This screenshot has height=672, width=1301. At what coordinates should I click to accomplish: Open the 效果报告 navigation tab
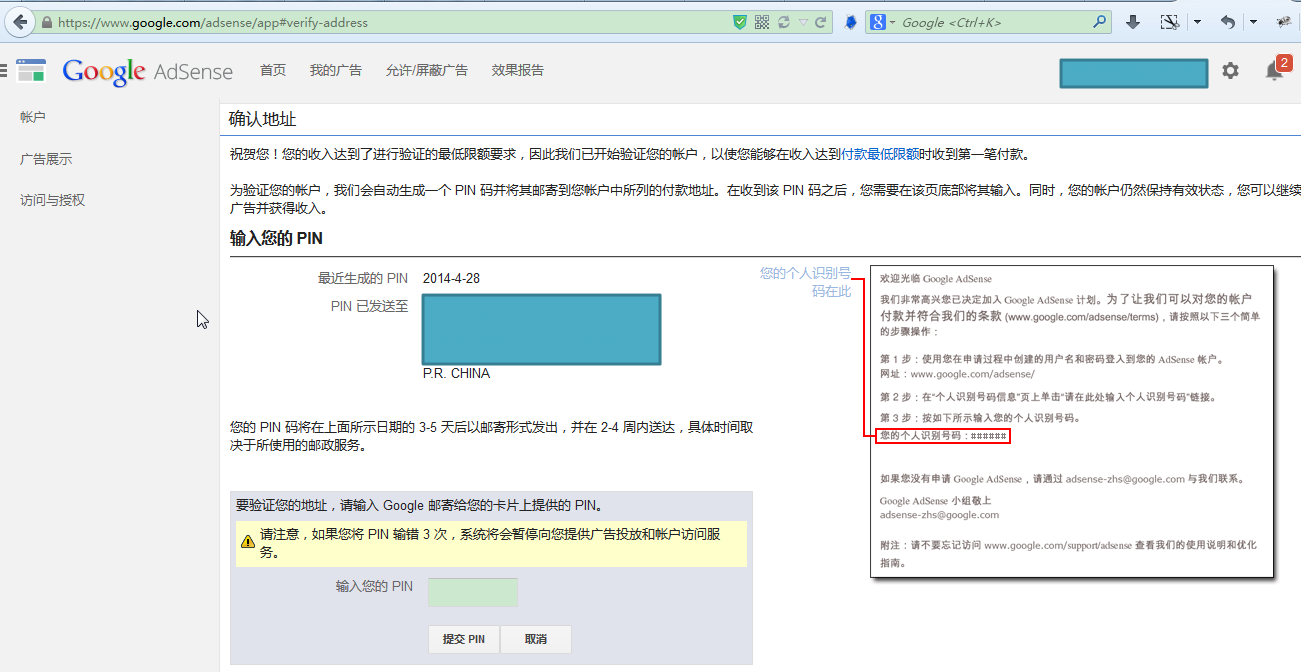coord(518,70)
